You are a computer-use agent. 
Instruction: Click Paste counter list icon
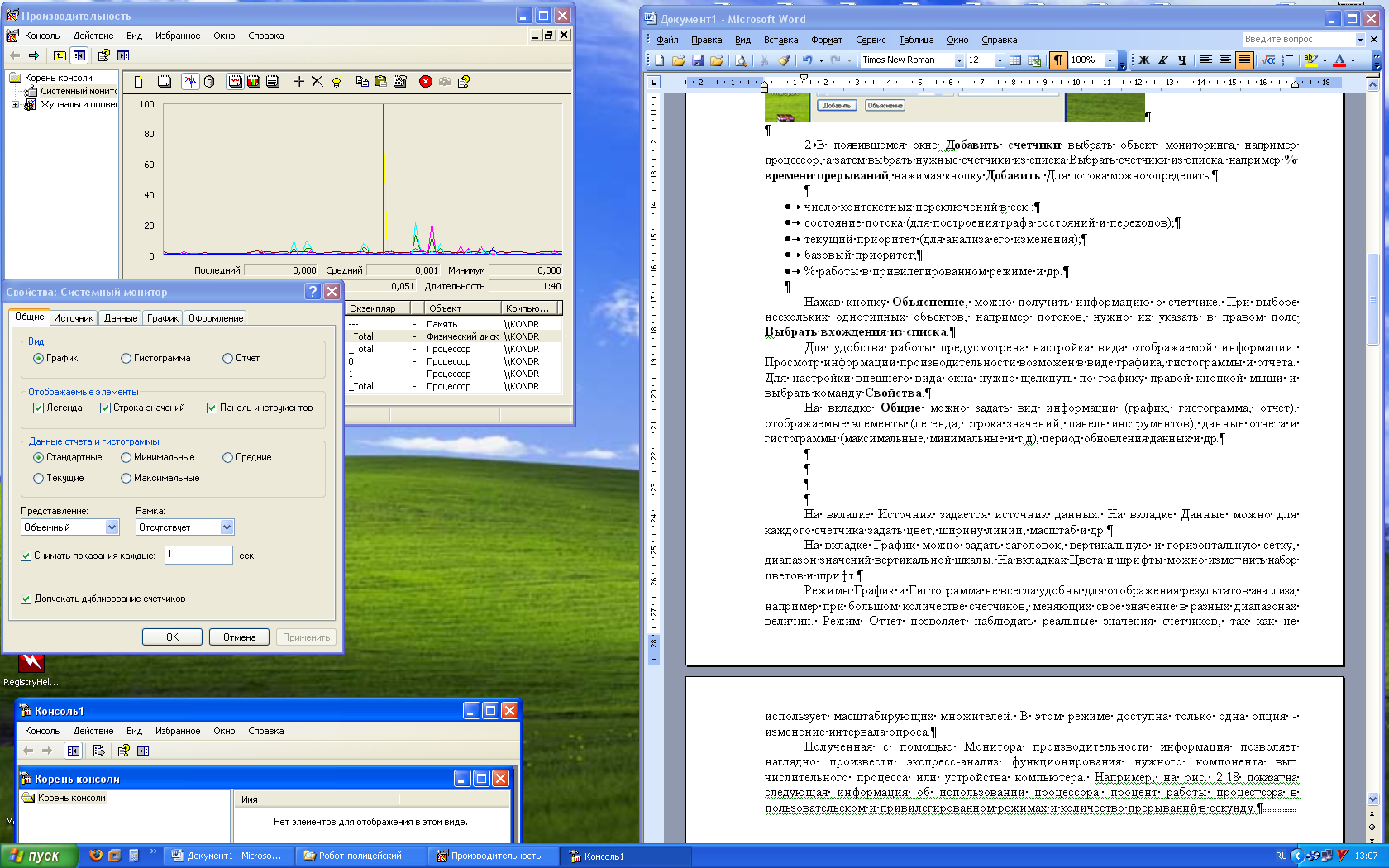(x=380, y=81)
